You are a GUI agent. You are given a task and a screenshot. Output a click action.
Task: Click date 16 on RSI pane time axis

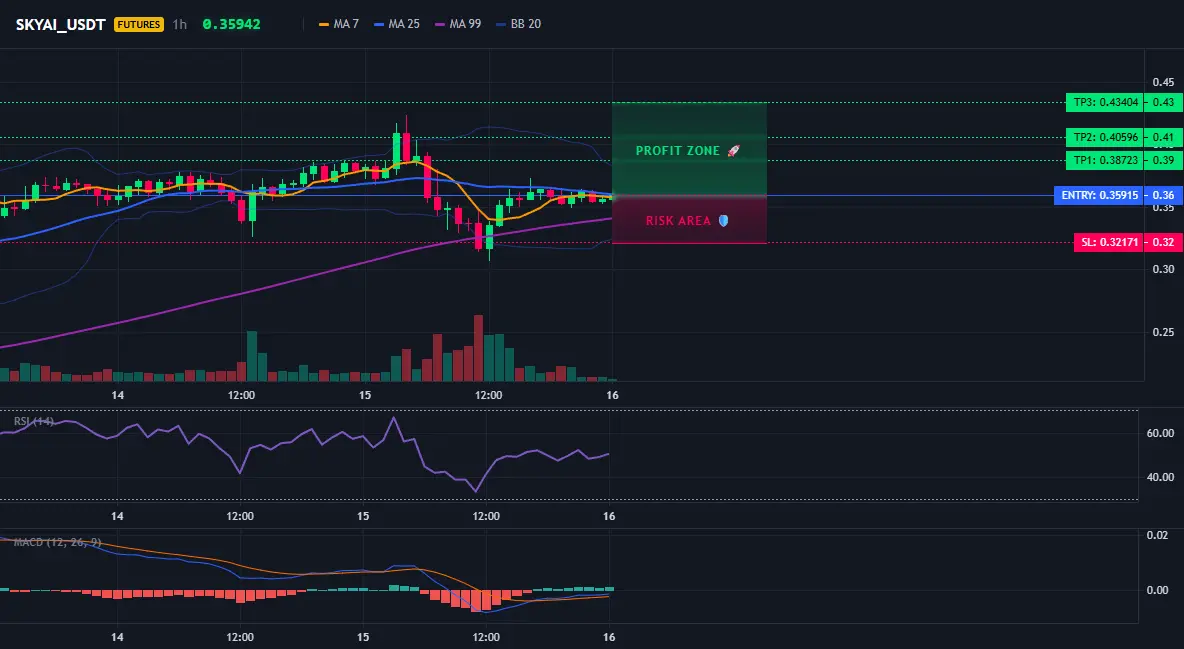[x=609, y=516]
